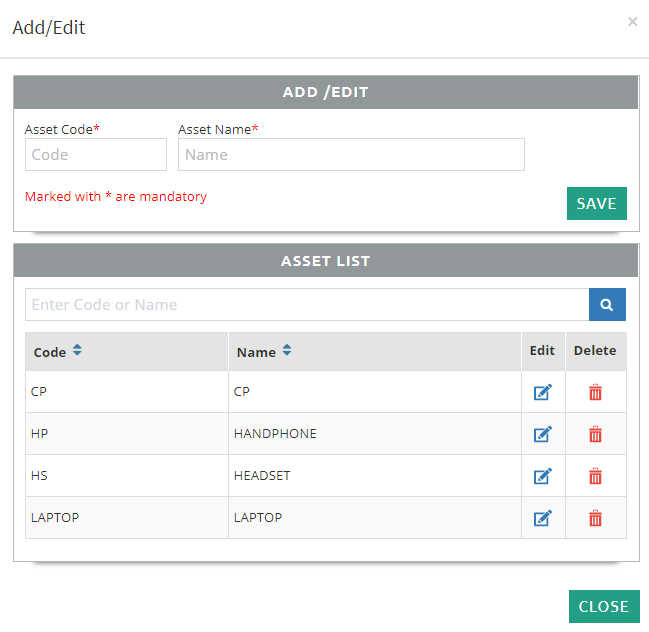Focus the Asset Code input field
This screenshot has height=632, width=649.
coord(96,155)
